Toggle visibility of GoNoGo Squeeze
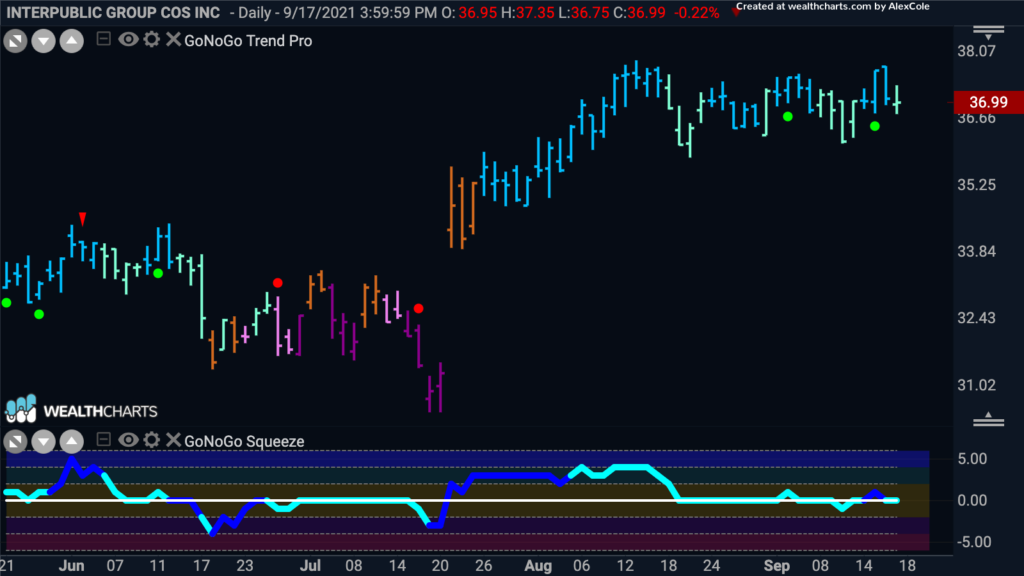 [x=128, y=440]
